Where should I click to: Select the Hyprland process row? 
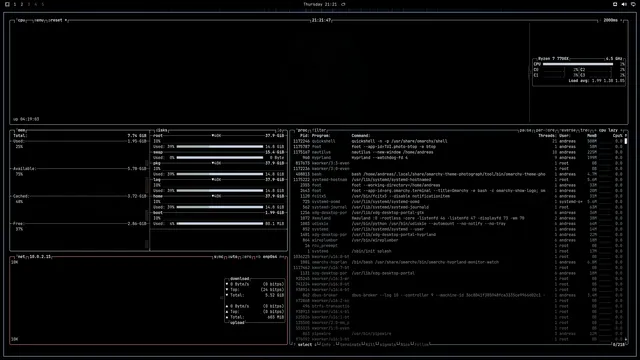click(x=457, y=158)
